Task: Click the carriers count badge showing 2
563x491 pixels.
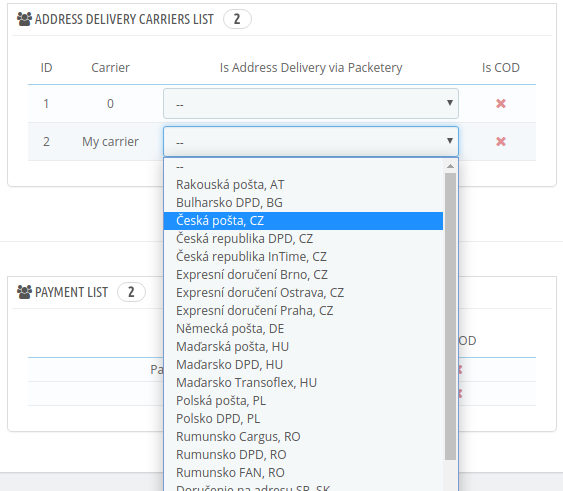Action: 237,19
